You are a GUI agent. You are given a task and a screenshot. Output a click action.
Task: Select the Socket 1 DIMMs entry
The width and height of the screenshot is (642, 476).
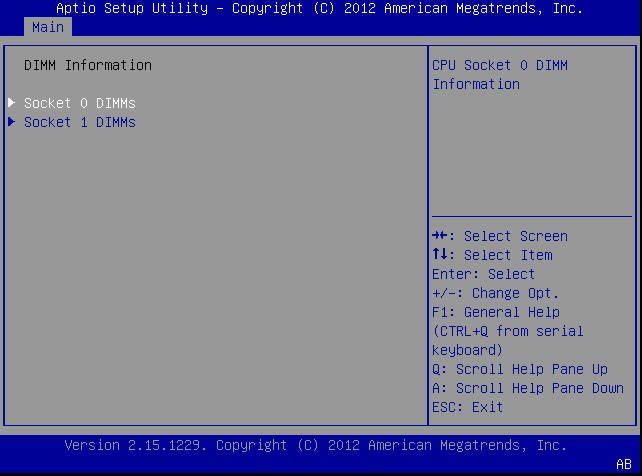coord(80,122)
